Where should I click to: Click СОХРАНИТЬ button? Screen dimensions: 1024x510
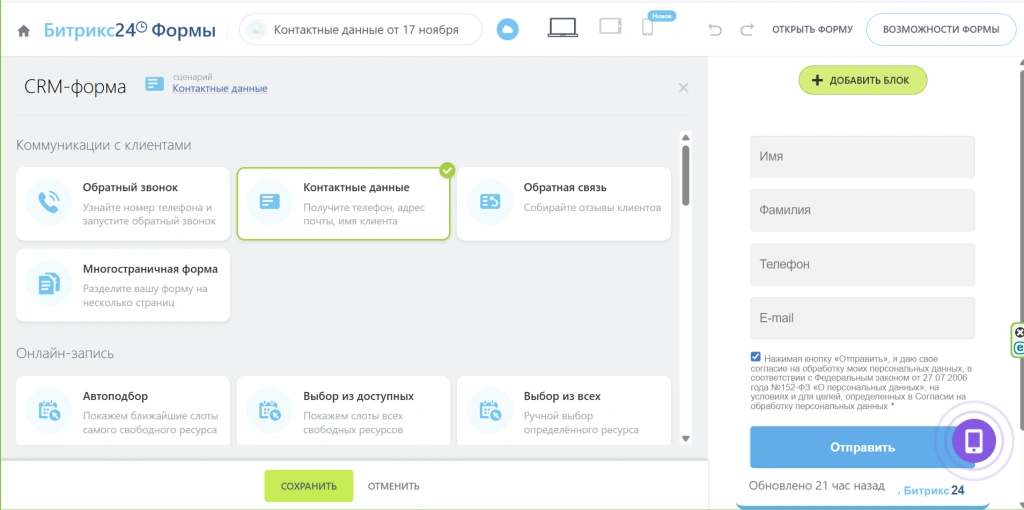(309, 486)
